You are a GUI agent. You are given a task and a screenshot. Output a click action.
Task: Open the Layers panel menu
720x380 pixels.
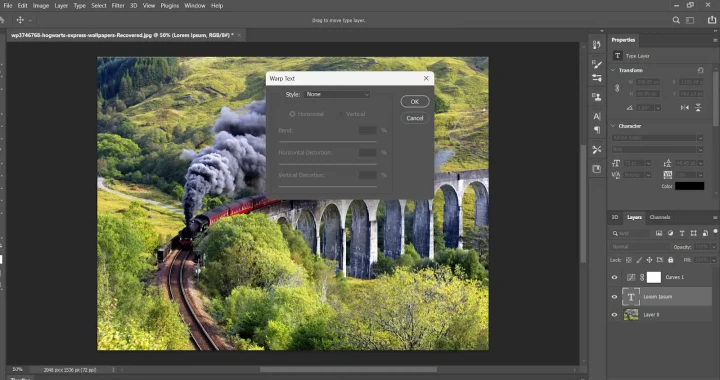point(715,218)
